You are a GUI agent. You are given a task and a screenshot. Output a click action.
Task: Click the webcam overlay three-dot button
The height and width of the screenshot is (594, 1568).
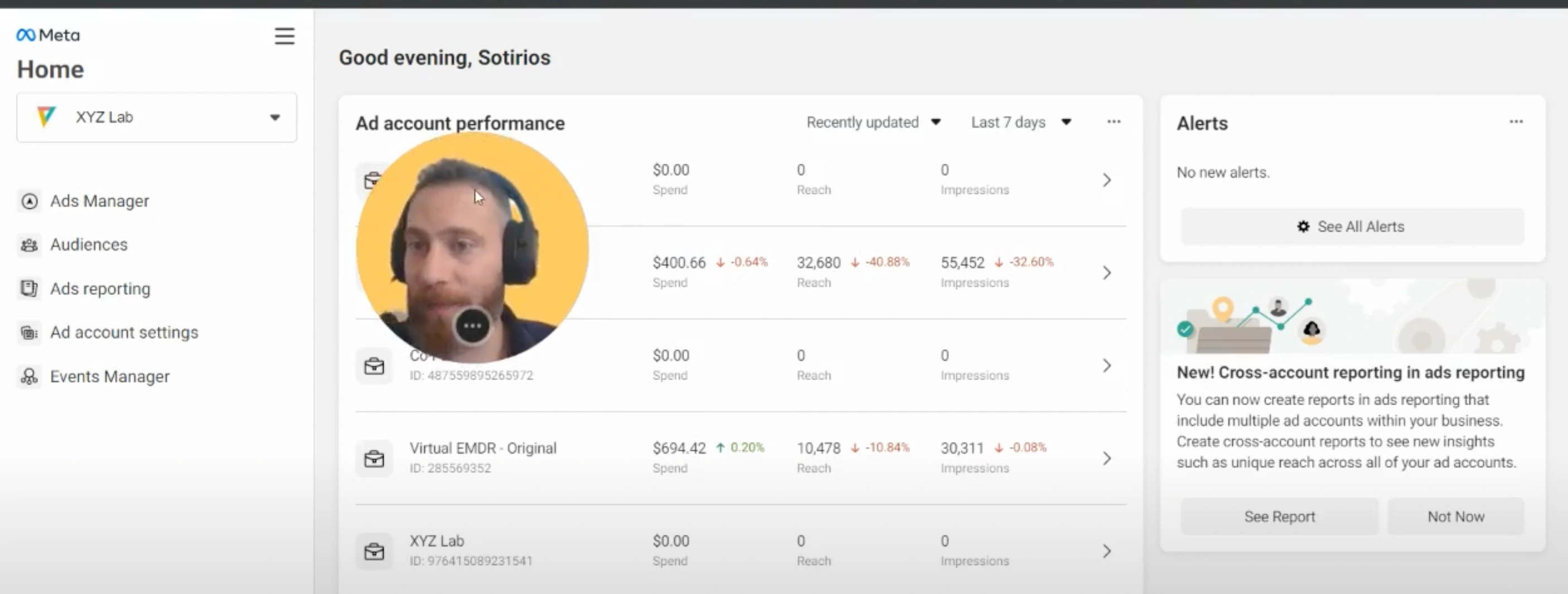472,327
